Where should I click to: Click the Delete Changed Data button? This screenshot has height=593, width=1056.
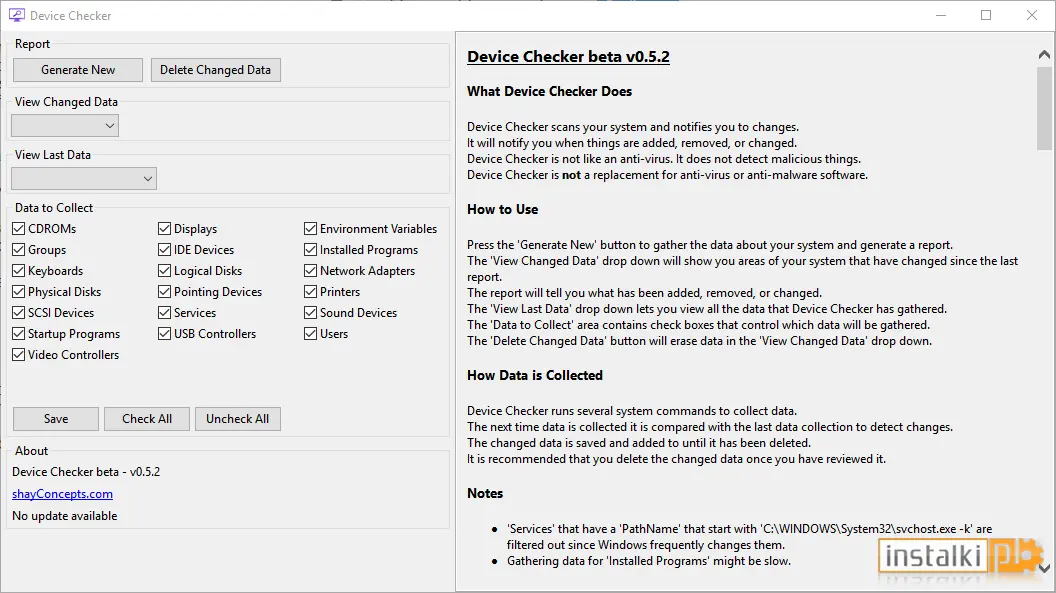click(216, 70)
